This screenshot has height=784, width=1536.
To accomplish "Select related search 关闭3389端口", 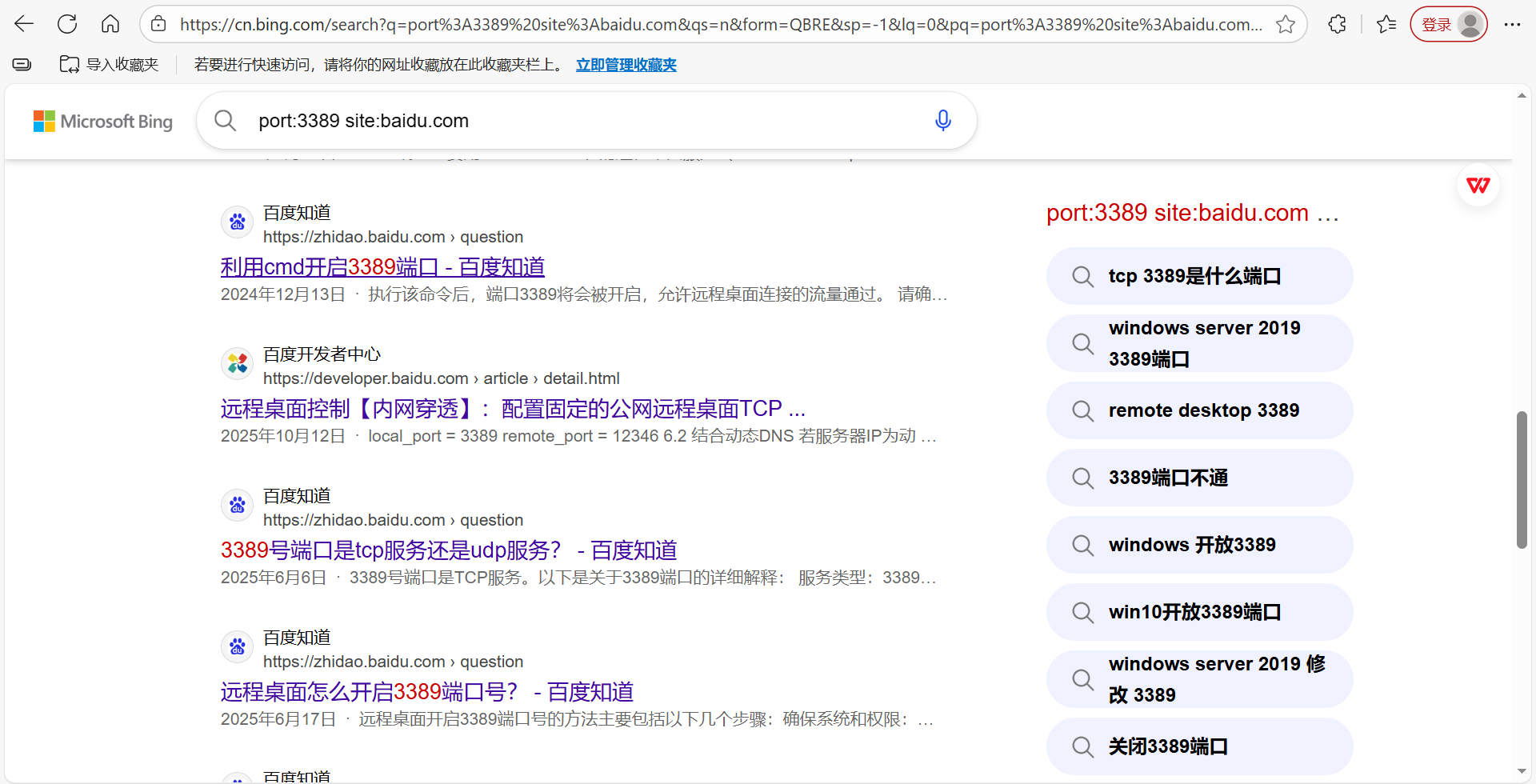I will tap(1199, 746).
